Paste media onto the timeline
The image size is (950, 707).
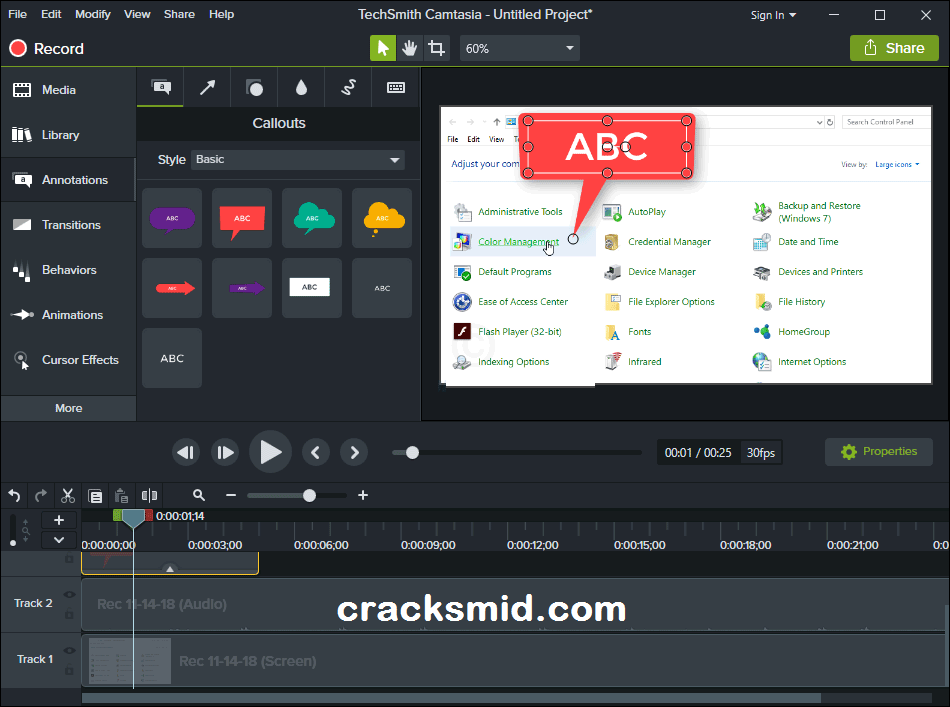point(122,496)
